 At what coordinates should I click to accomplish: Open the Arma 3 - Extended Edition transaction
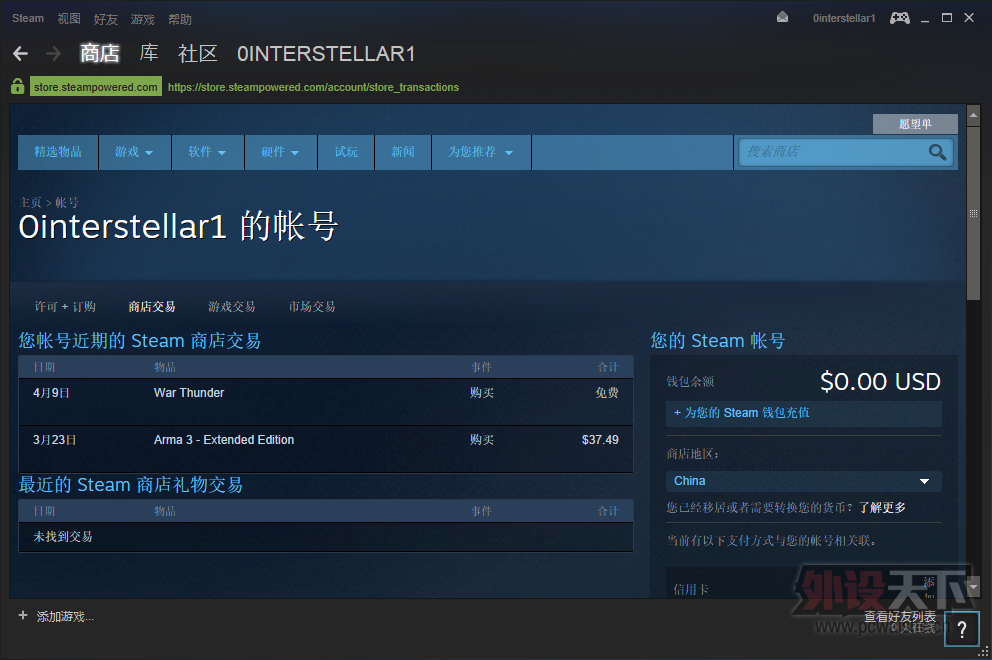pyautogui.click(x=326, y=449)
